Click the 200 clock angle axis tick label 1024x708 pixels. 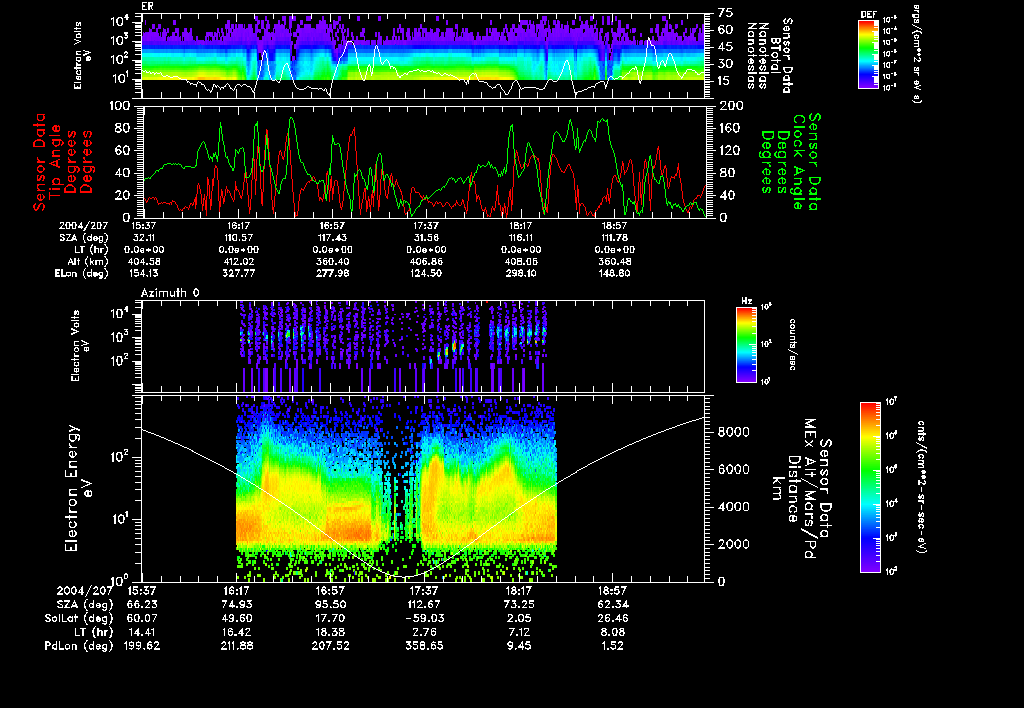click(x=731, y=106)
